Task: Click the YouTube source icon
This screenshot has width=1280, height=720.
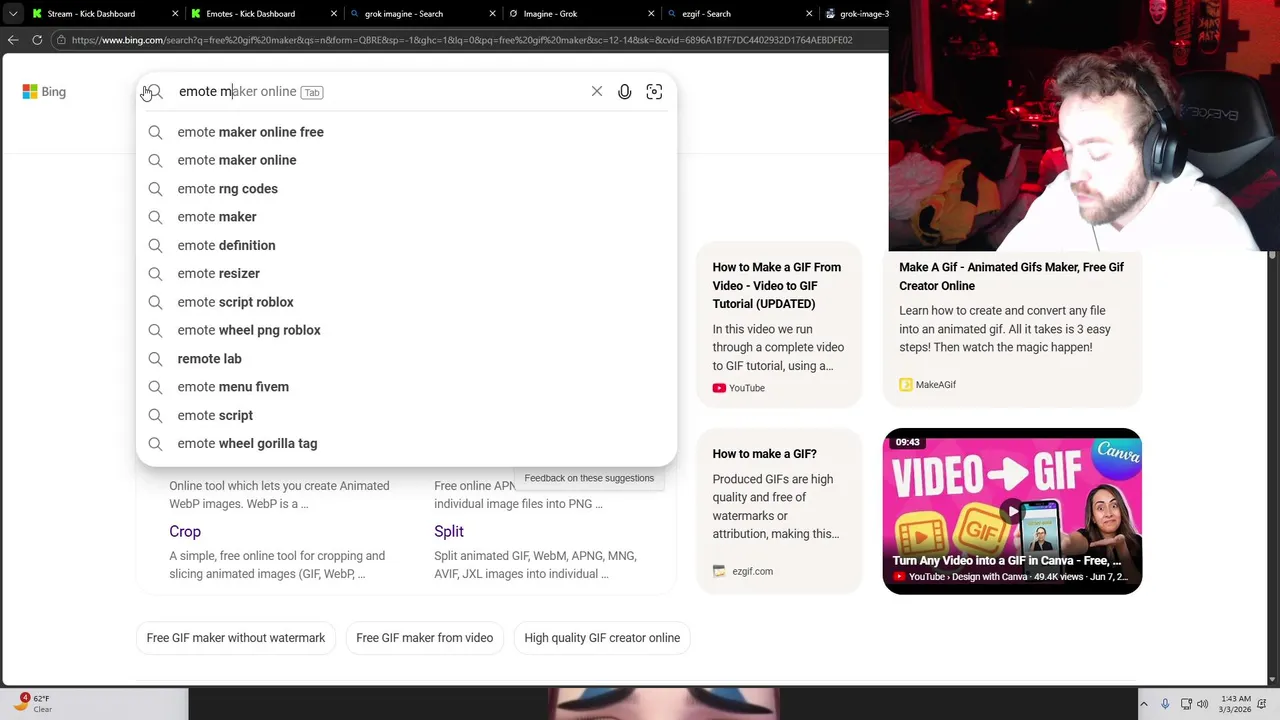Action: (719, 388)
